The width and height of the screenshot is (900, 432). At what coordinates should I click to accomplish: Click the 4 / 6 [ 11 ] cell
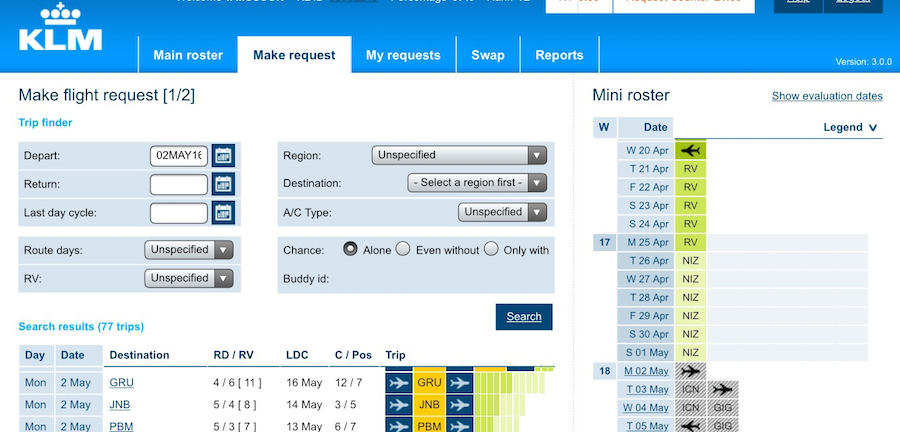(238, 382)
